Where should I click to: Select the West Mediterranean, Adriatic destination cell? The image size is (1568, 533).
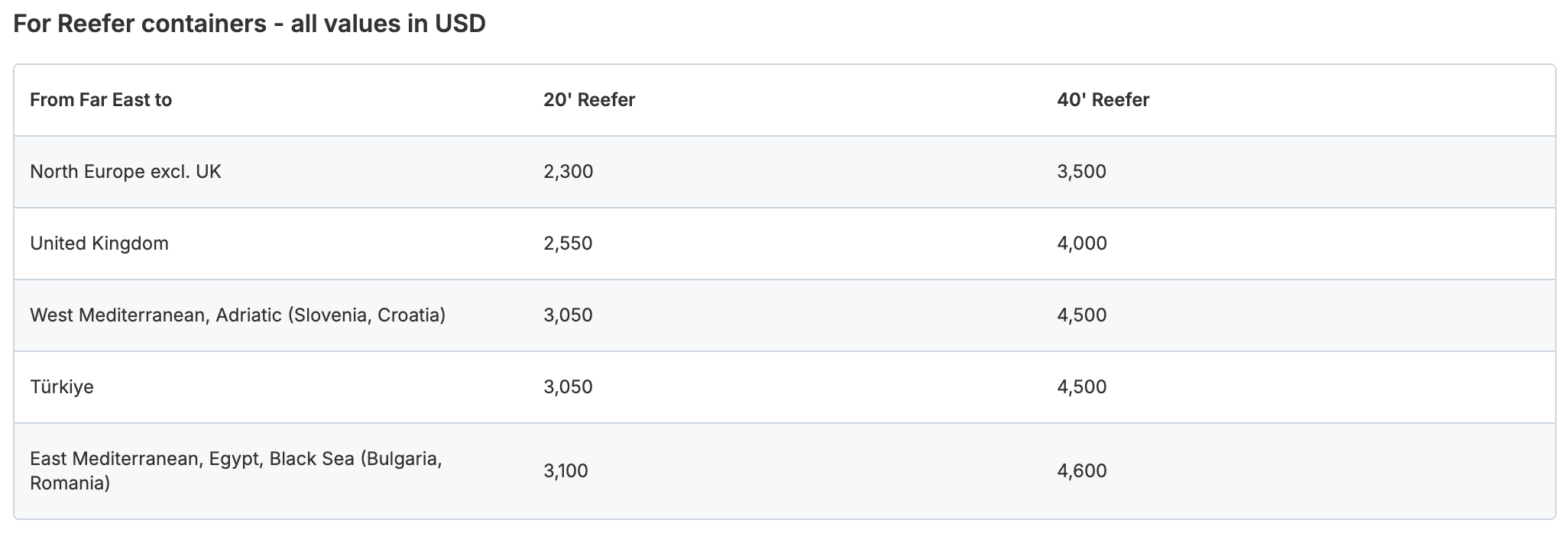coord(238,315)
